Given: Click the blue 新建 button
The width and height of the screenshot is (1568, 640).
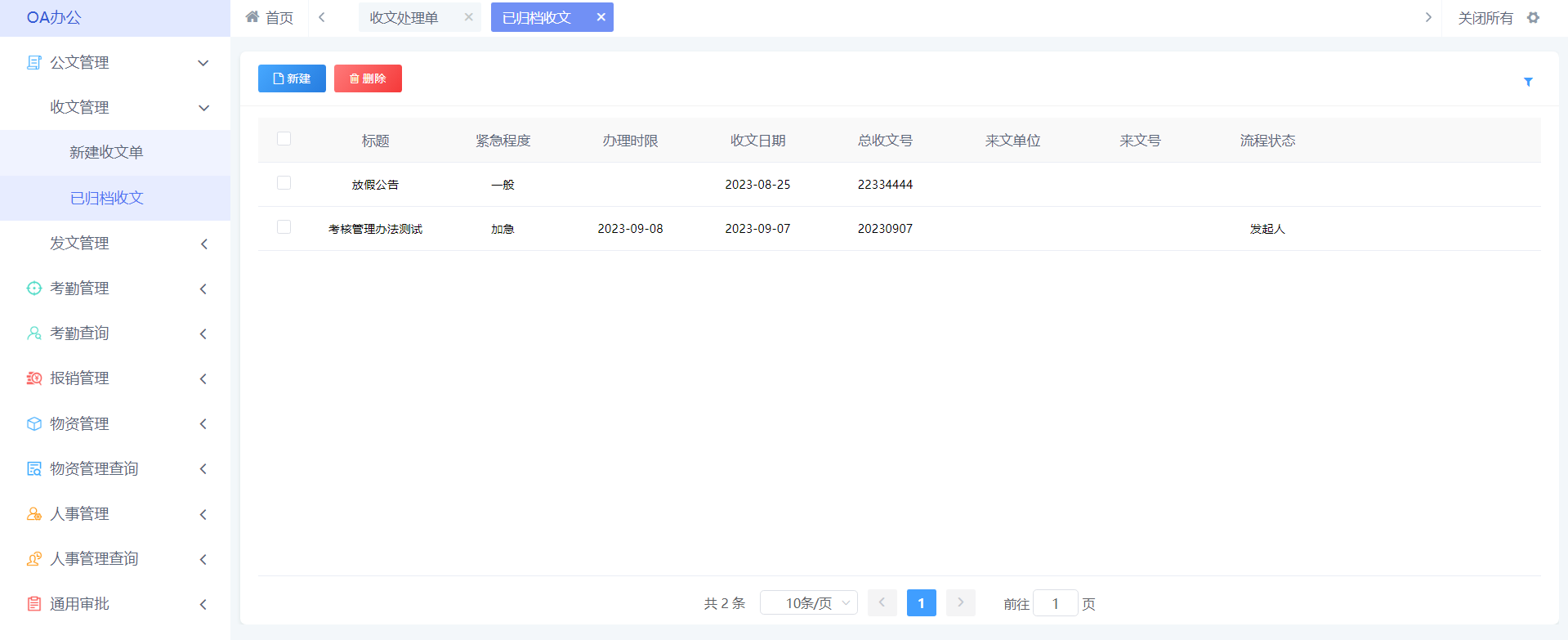Looking at the screenshot, I should 292,78.
